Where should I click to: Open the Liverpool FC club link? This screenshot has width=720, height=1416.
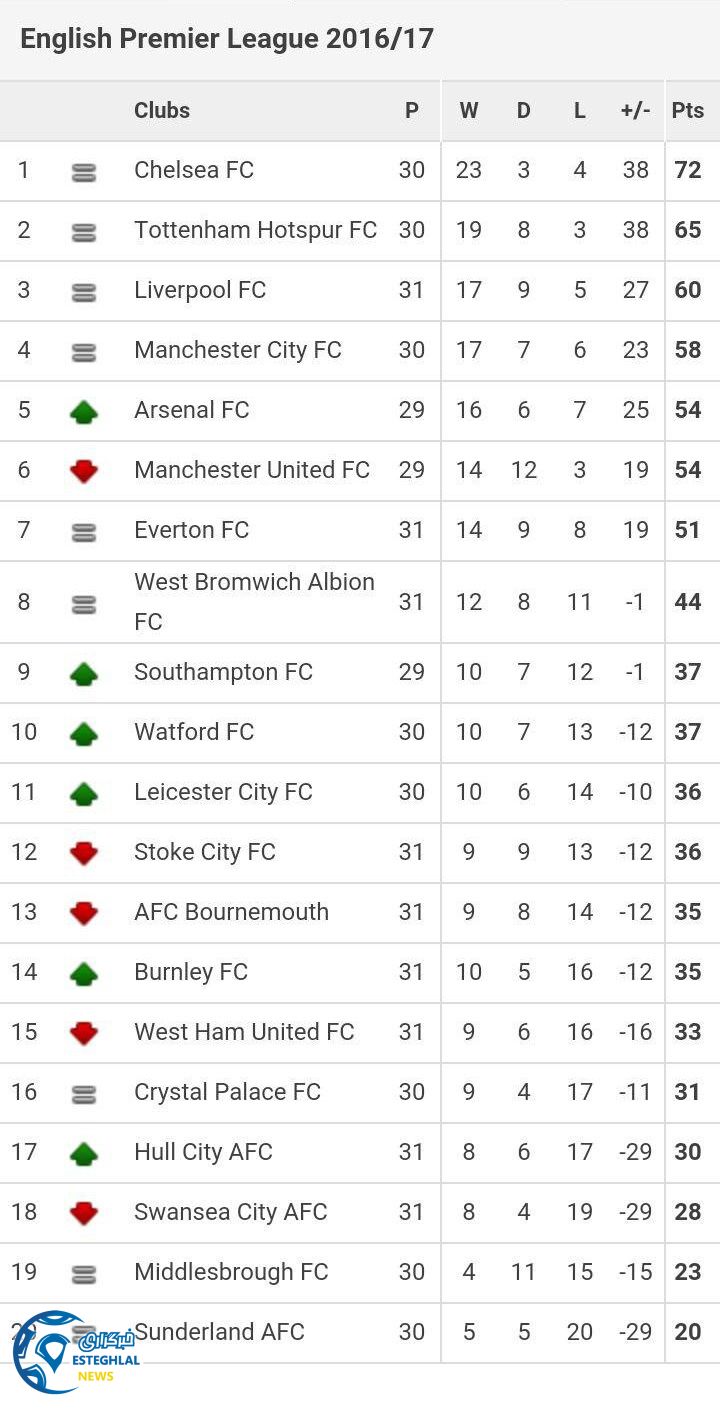(200, 290)
